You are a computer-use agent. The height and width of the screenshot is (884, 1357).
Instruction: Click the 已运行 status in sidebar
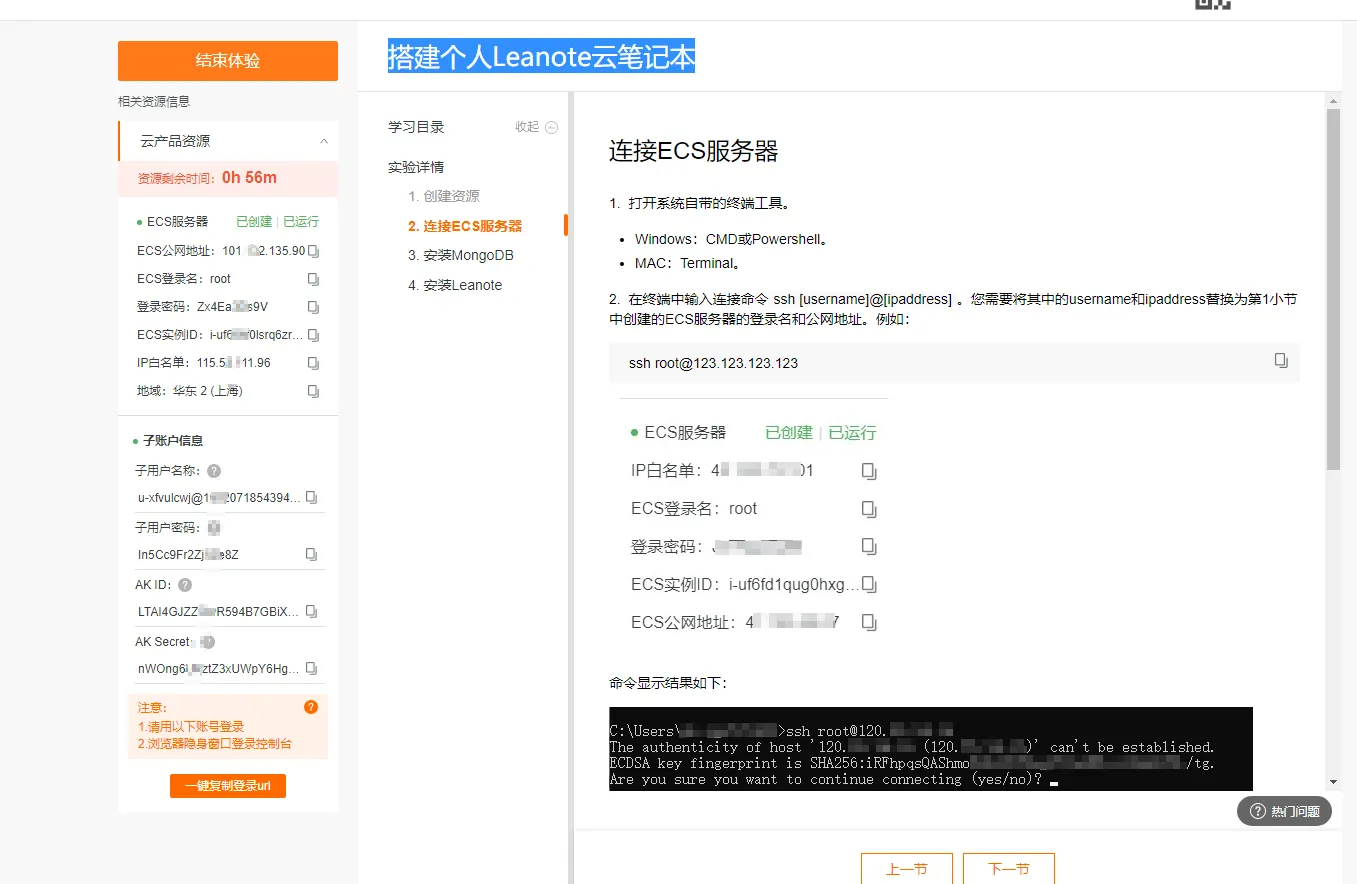pos(301,222)
